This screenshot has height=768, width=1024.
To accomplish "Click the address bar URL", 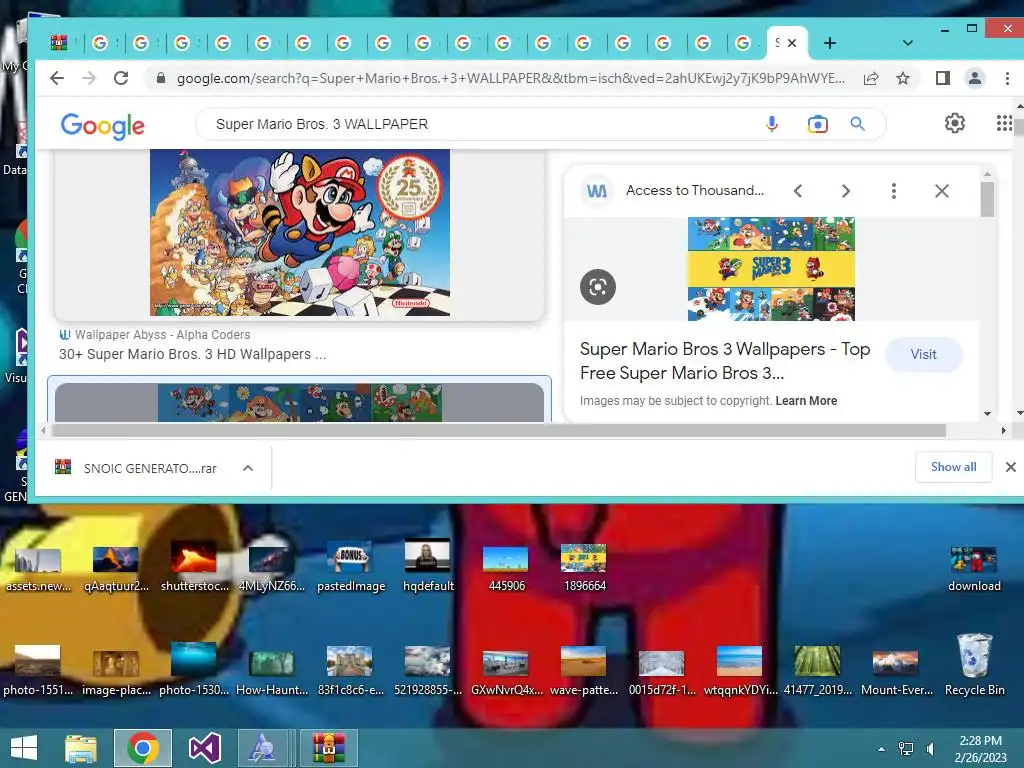I will (x=511, y=78).
